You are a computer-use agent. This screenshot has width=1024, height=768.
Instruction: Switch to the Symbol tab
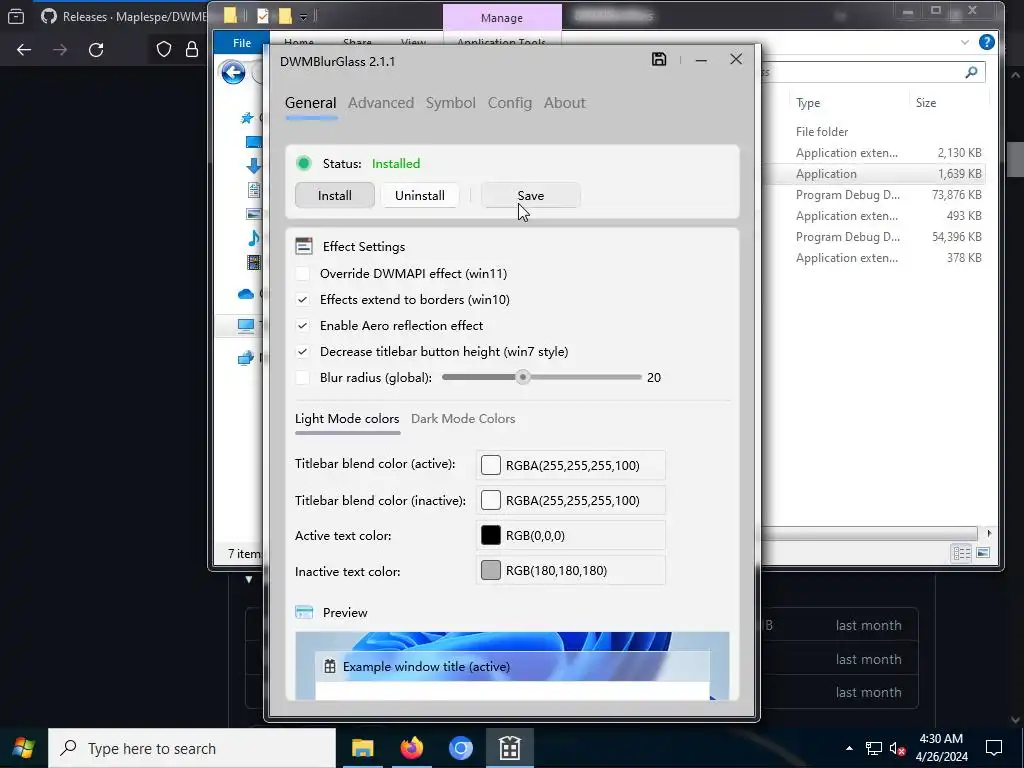pyautogui.click(x=451, y=103)
